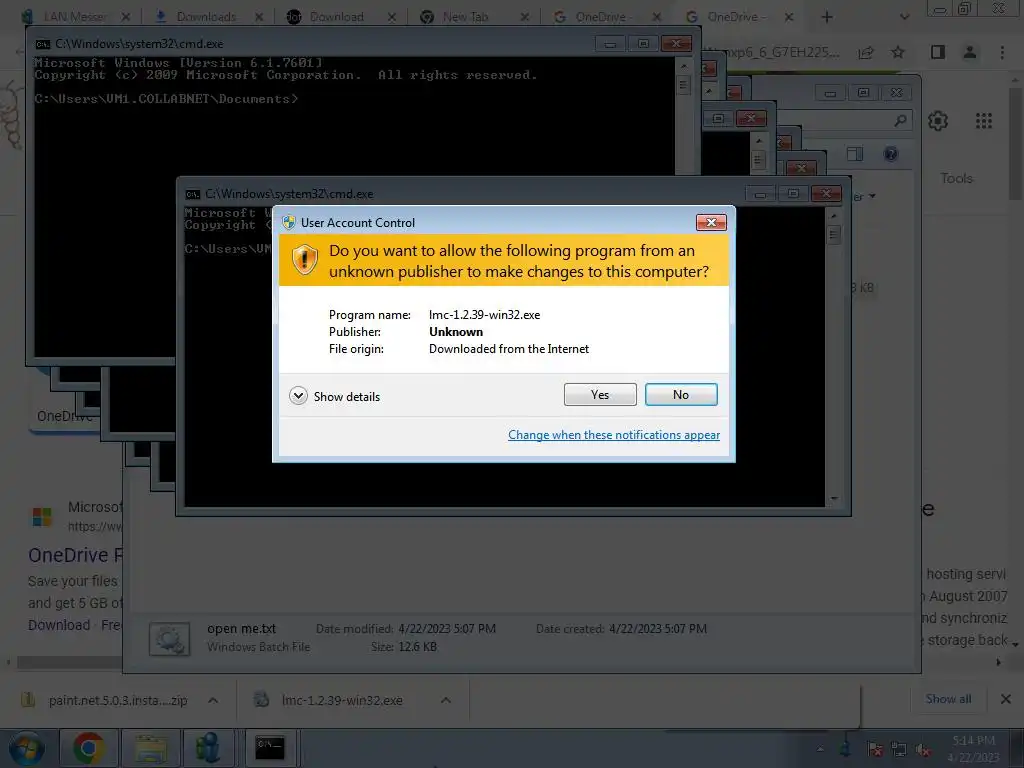
Task: Open menu arrow for paint.net zip download
Action: tap(213, 700)
